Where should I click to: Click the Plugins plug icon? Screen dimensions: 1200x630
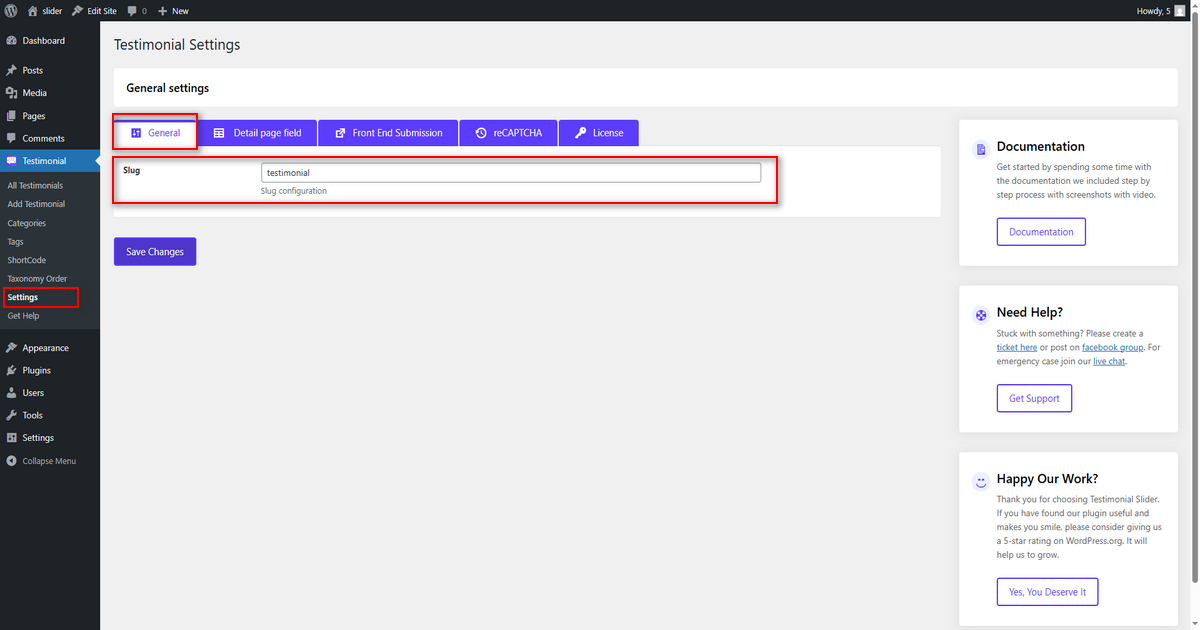[11, 370]
